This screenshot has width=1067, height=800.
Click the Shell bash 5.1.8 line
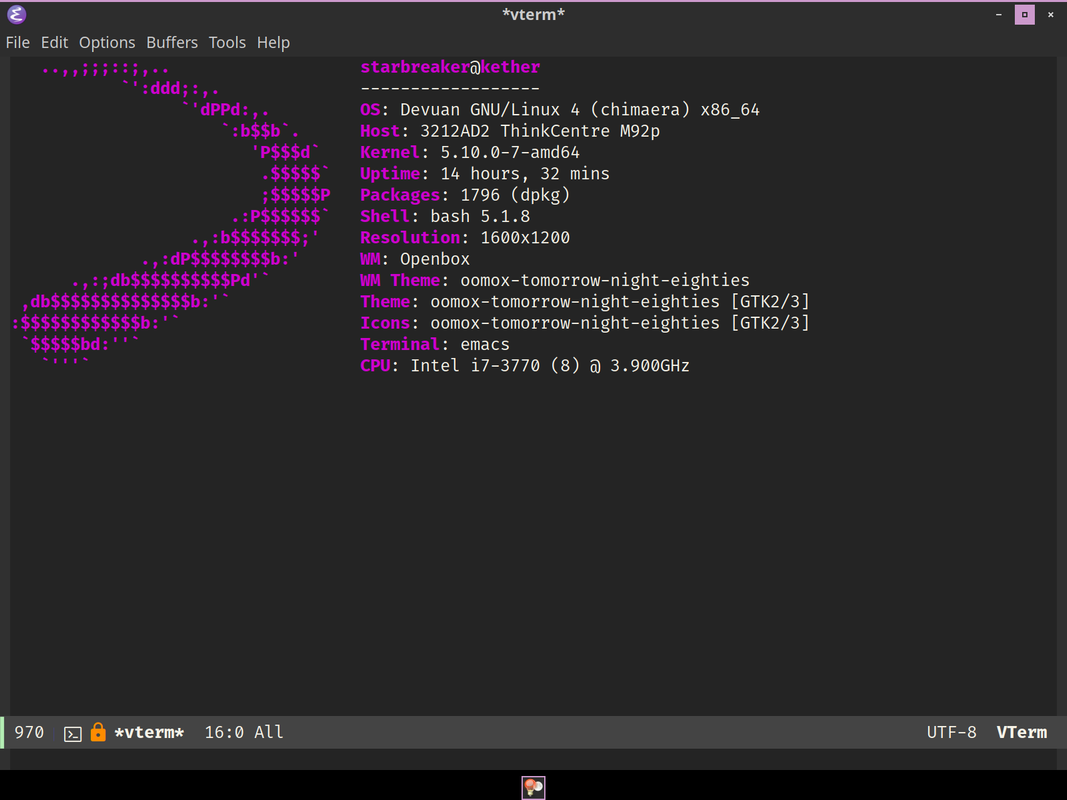(x=445, y=216)
